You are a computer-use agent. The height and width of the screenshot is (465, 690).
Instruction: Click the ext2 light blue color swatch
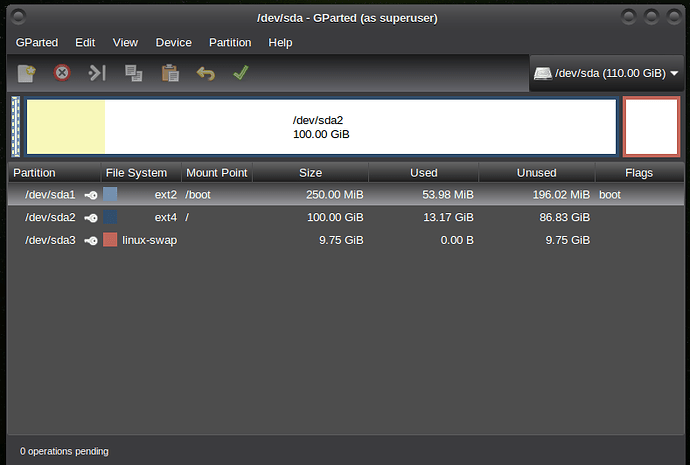pos(110,194)
